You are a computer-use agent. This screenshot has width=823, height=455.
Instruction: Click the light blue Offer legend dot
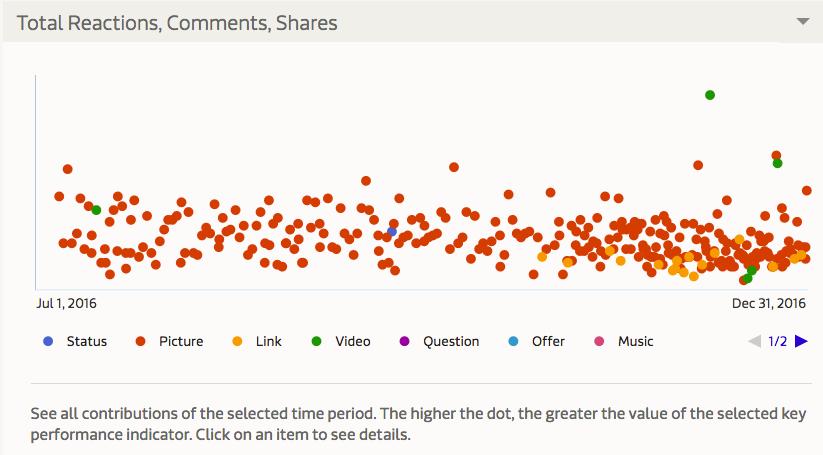coord(513,341)
